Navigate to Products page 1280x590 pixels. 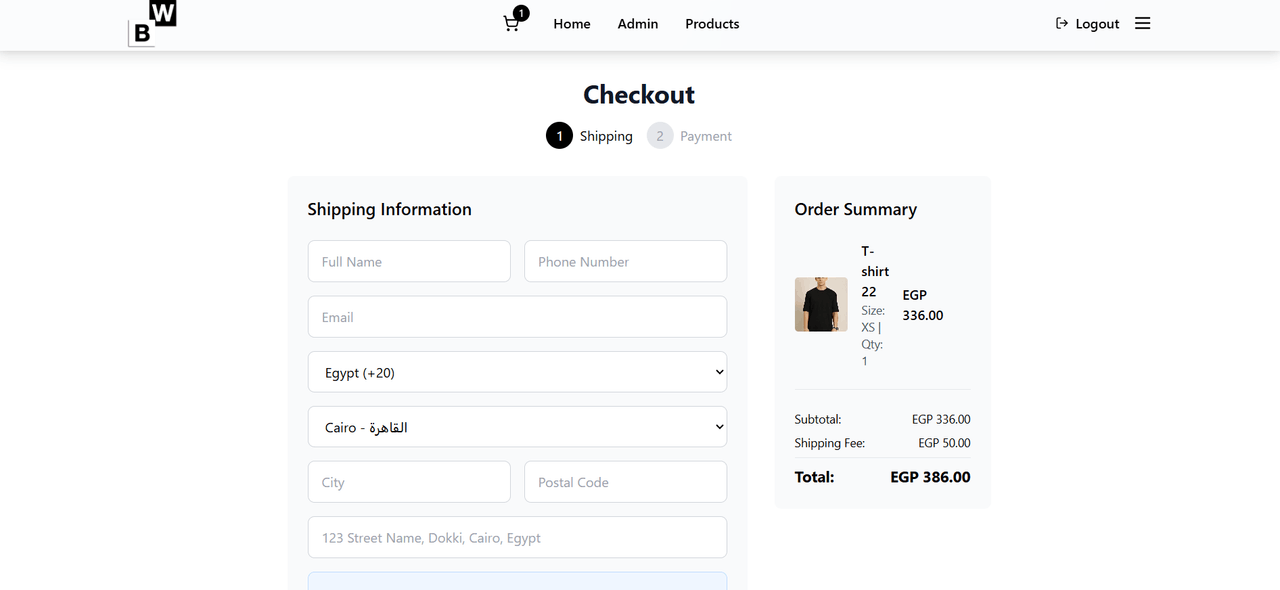tap(712, 24)
